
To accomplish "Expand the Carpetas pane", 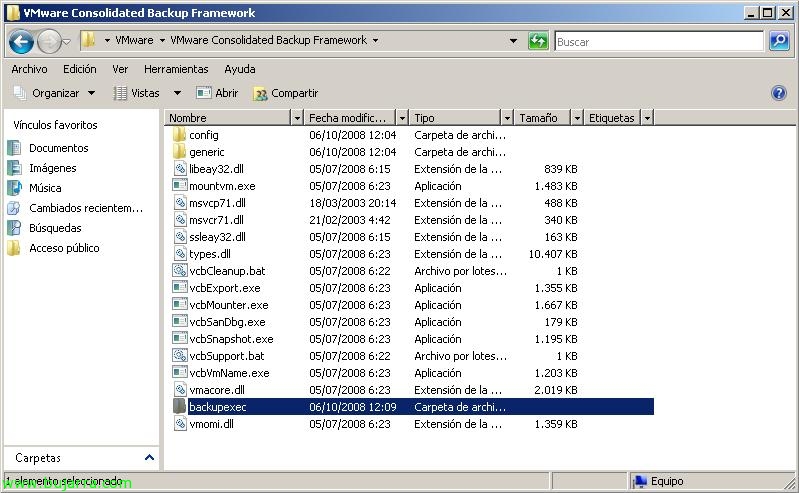I will [x=149, y=457].
